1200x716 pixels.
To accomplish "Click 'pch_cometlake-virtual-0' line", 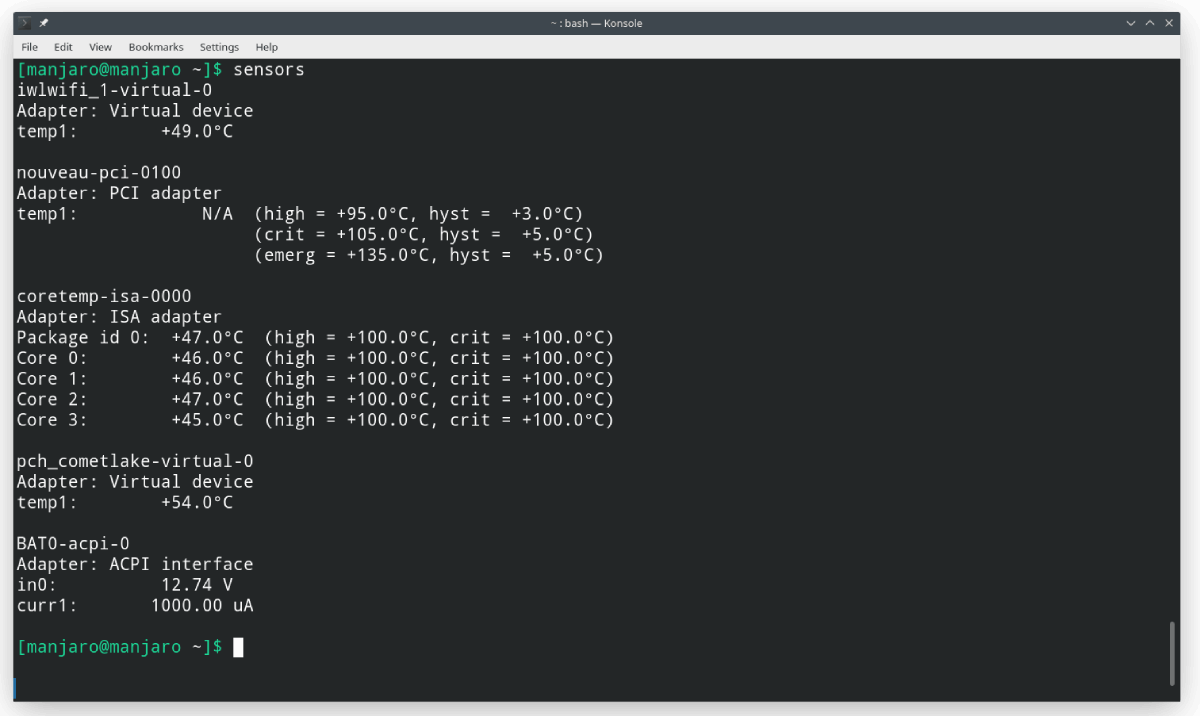I will (135, 461).
